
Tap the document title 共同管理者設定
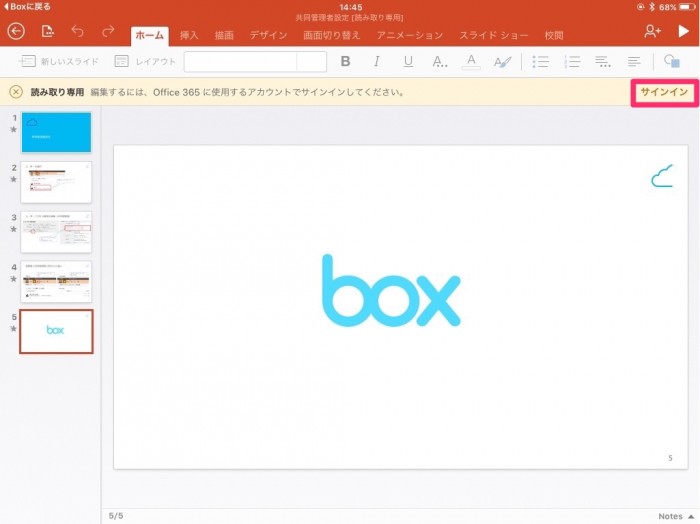tap(322, 18)
